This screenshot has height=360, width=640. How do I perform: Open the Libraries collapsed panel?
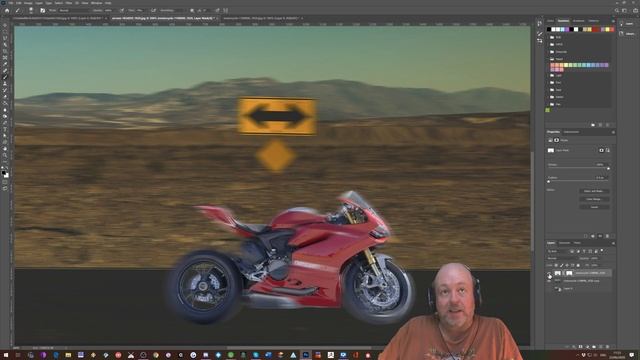point(628,33)
